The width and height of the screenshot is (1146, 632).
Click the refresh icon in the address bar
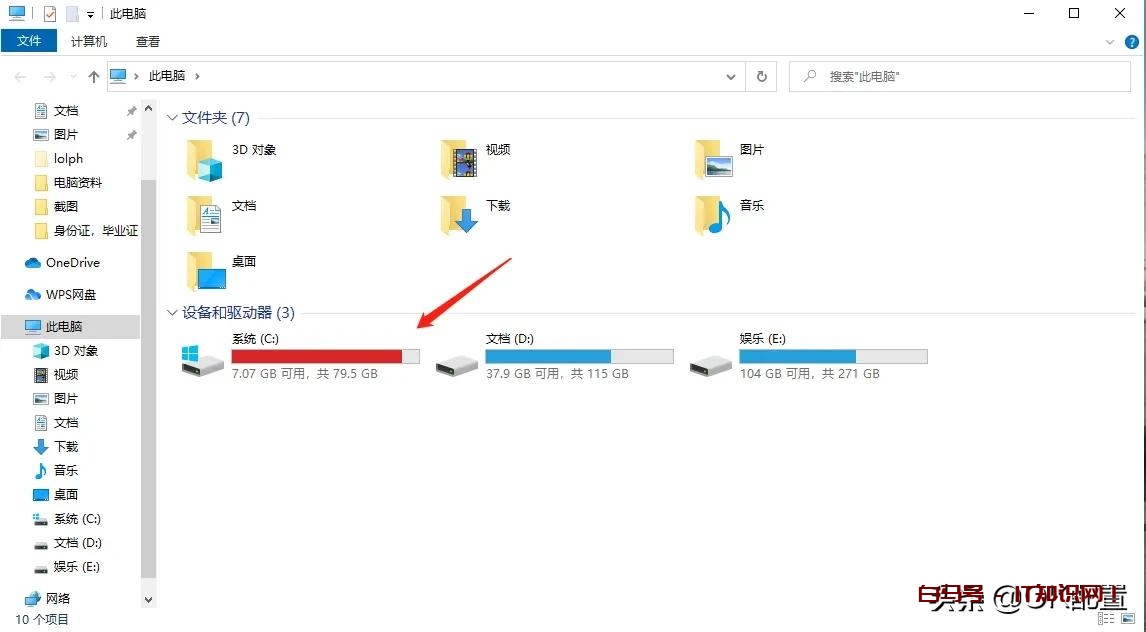click(x=761, y=76)
